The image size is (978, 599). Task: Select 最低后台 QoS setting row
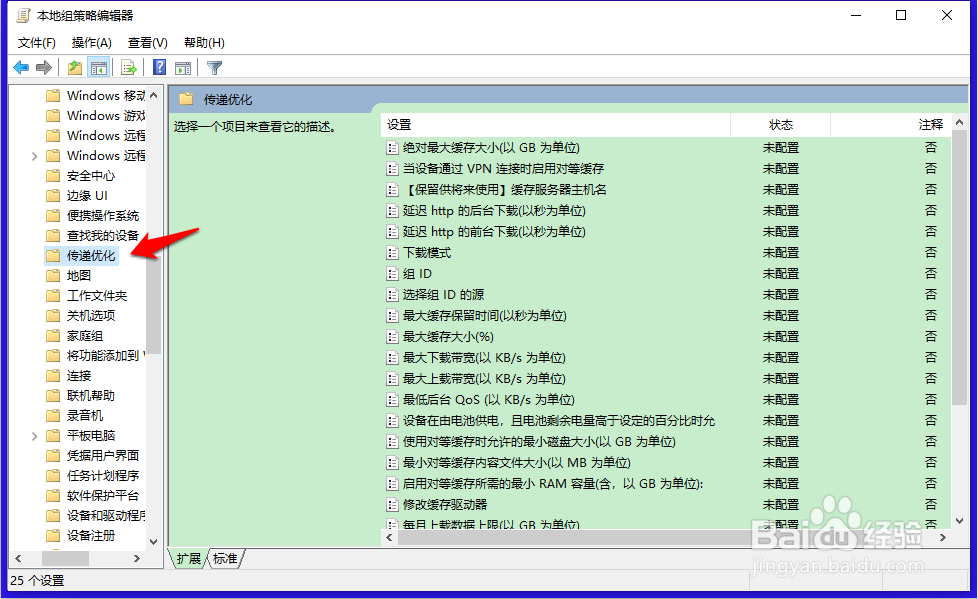pyautogui.click(x=488, y=399)
